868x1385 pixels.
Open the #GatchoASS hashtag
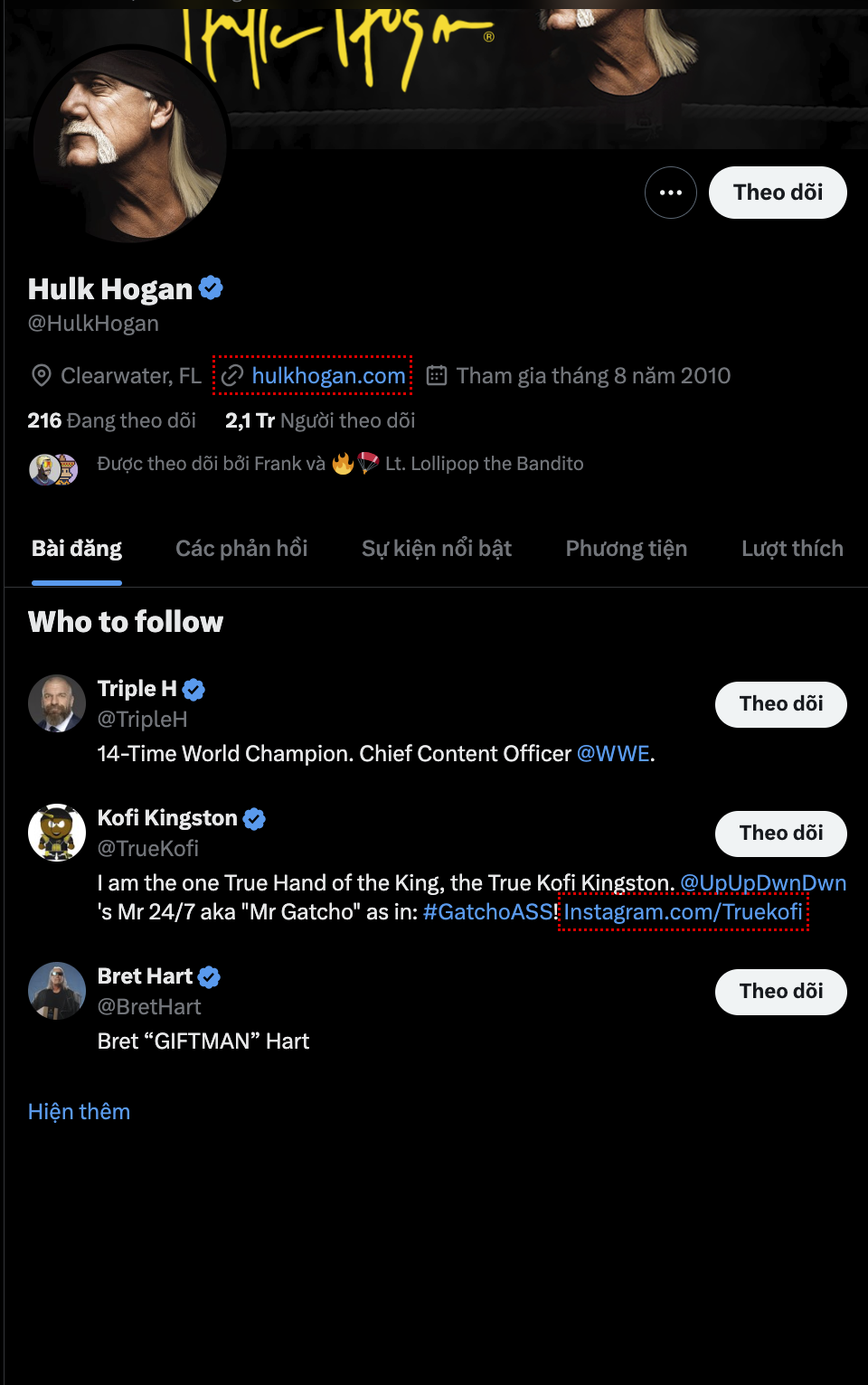(x=487, y=912)
